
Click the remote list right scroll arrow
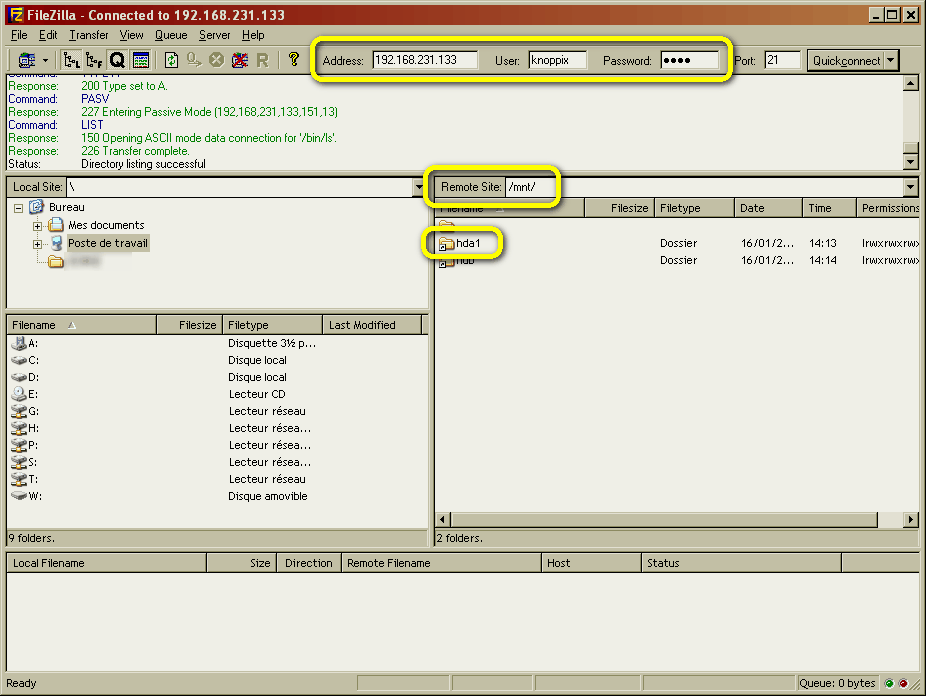[x=911, y=519]
